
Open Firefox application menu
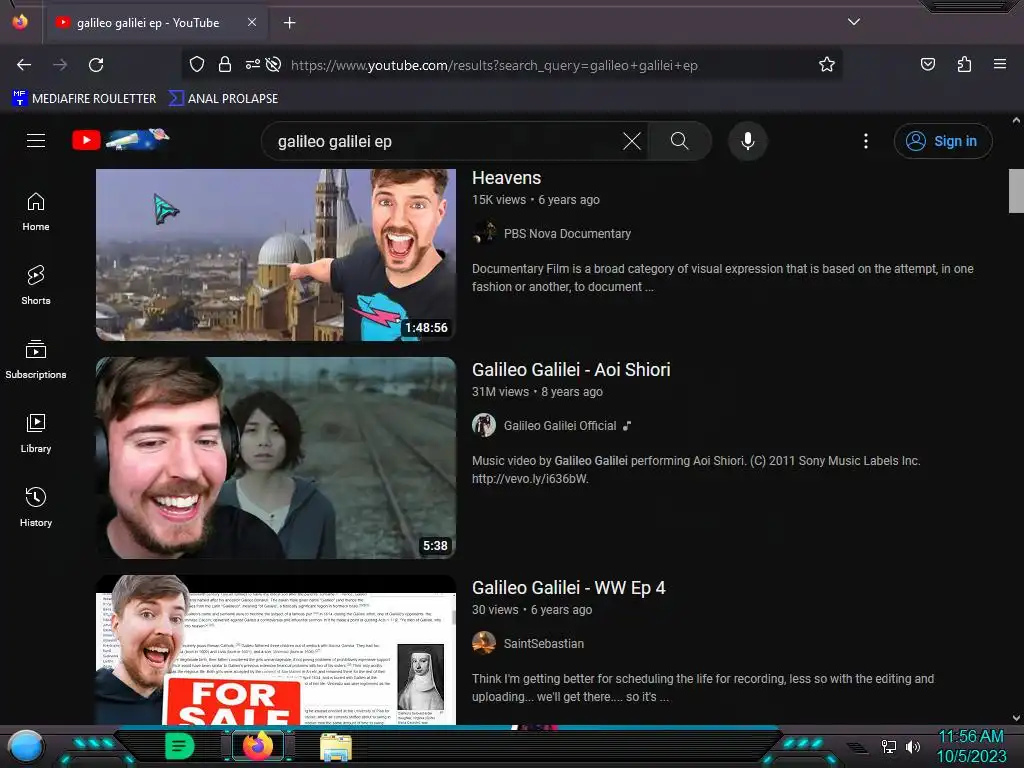(999, 64)
